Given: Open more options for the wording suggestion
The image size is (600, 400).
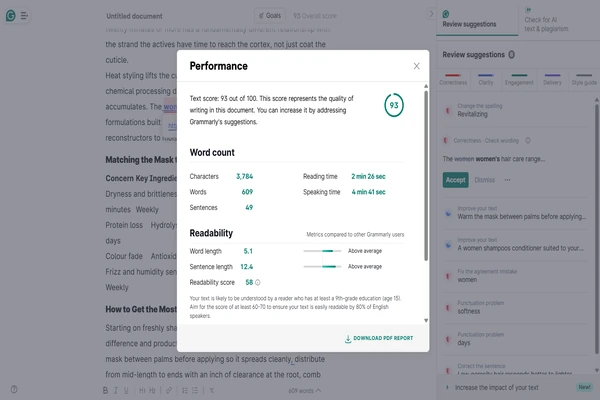Looking at the screenshot, I should [x=507, y=180].
